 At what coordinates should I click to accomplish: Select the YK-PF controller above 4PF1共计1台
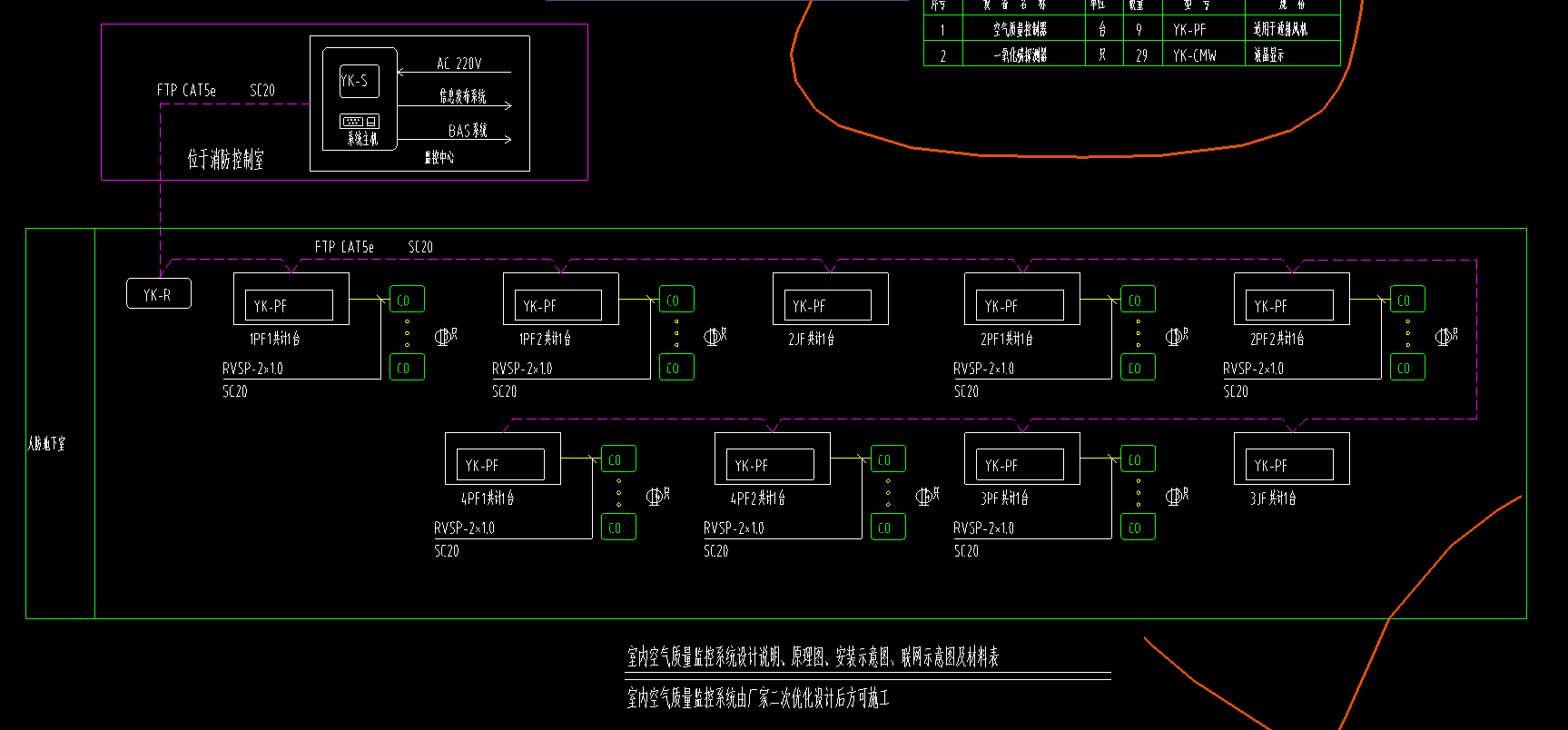[500, 465]
